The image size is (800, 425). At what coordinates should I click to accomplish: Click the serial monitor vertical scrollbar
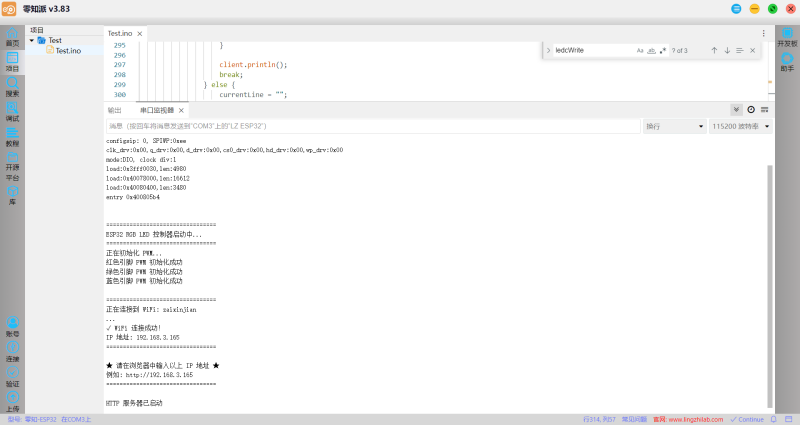click(x=770, y=287)
